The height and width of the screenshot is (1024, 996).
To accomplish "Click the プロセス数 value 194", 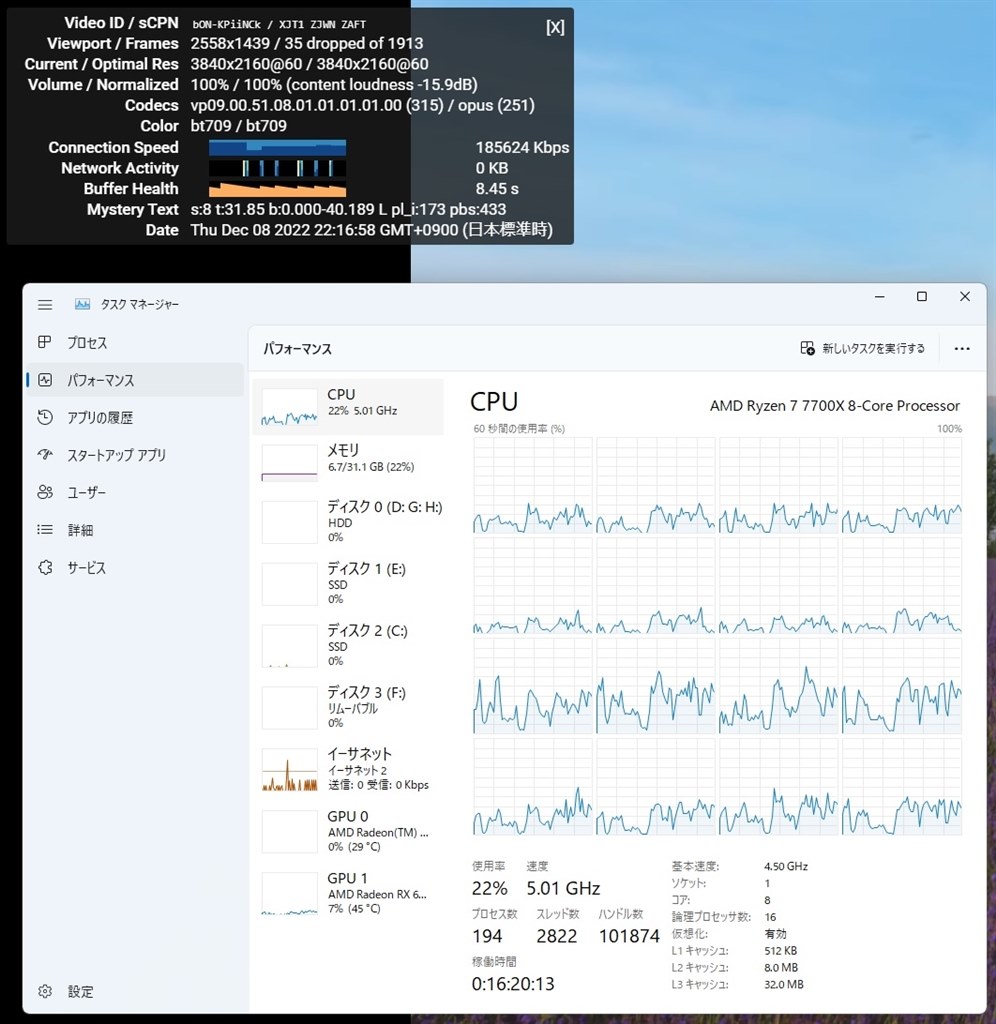I will 487,936.
